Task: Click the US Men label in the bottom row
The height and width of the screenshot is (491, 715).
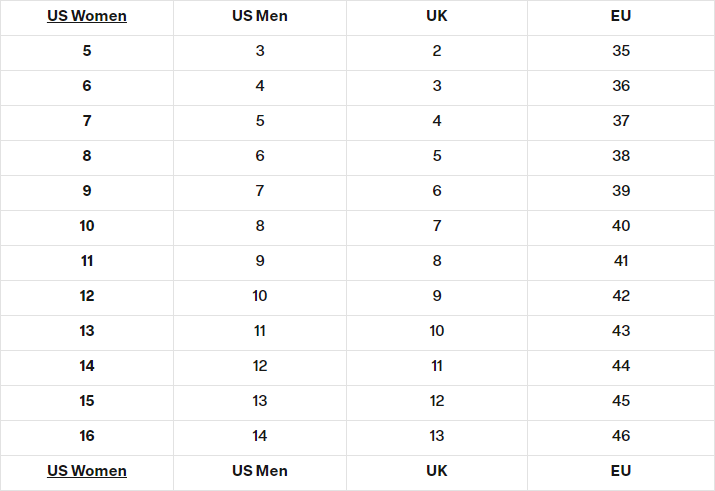Action: point(260,471)
